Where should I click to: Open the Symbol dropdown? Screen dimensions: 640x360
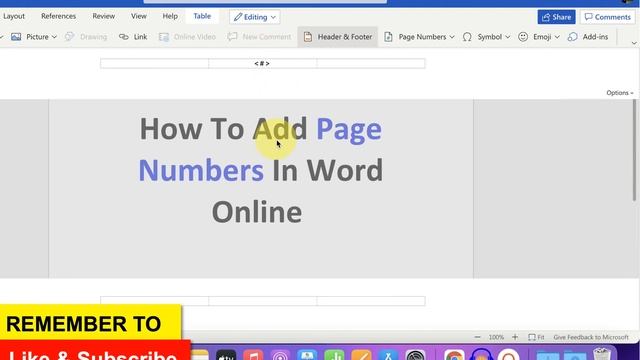486,37
